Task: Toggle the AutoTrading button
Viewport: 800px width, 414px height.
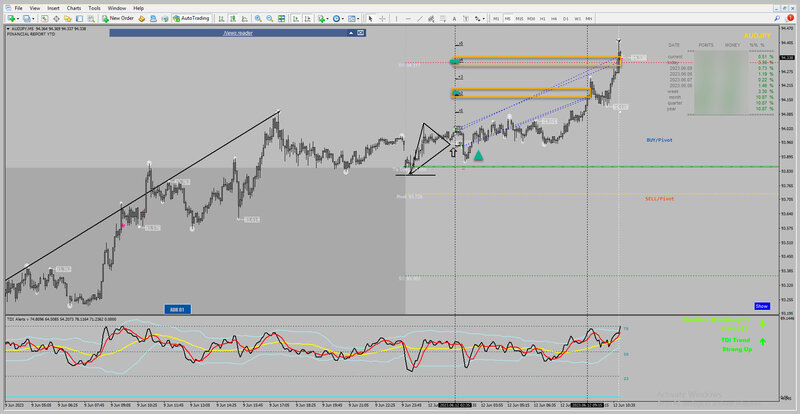Action: point(190,18)
